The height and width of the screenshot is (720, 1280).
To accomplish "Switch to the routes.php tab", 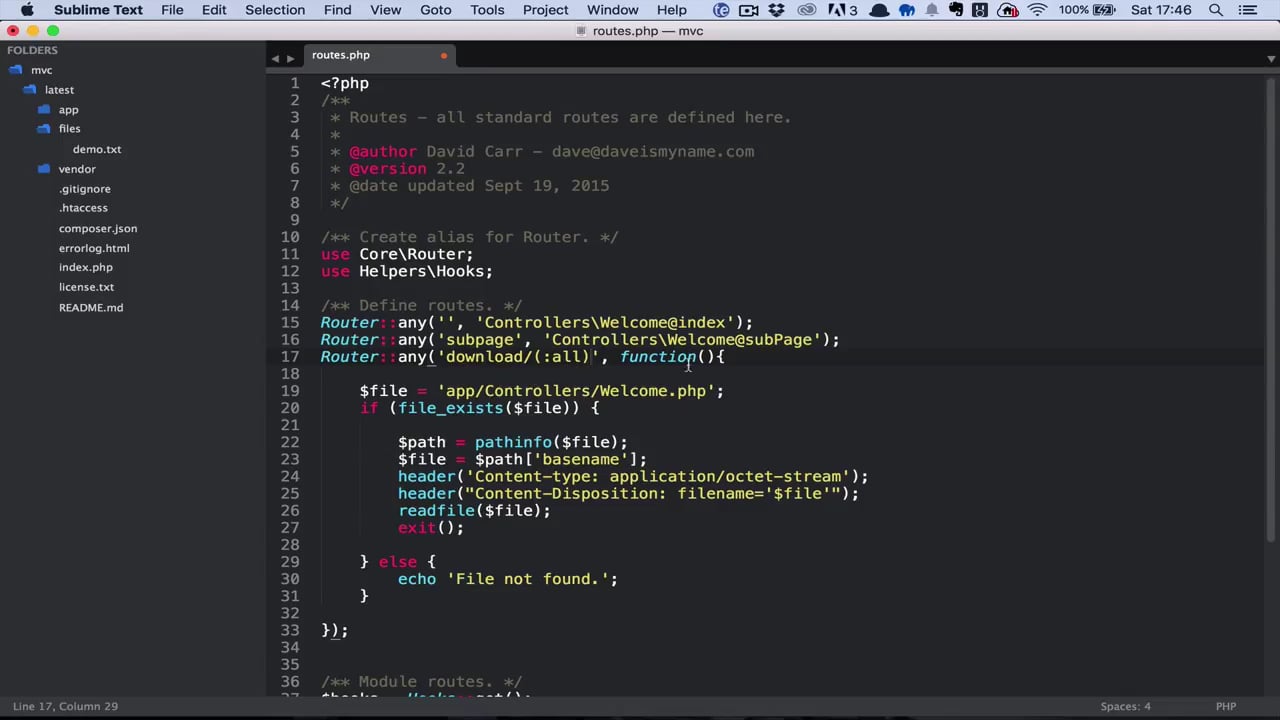I will (378, 55).
